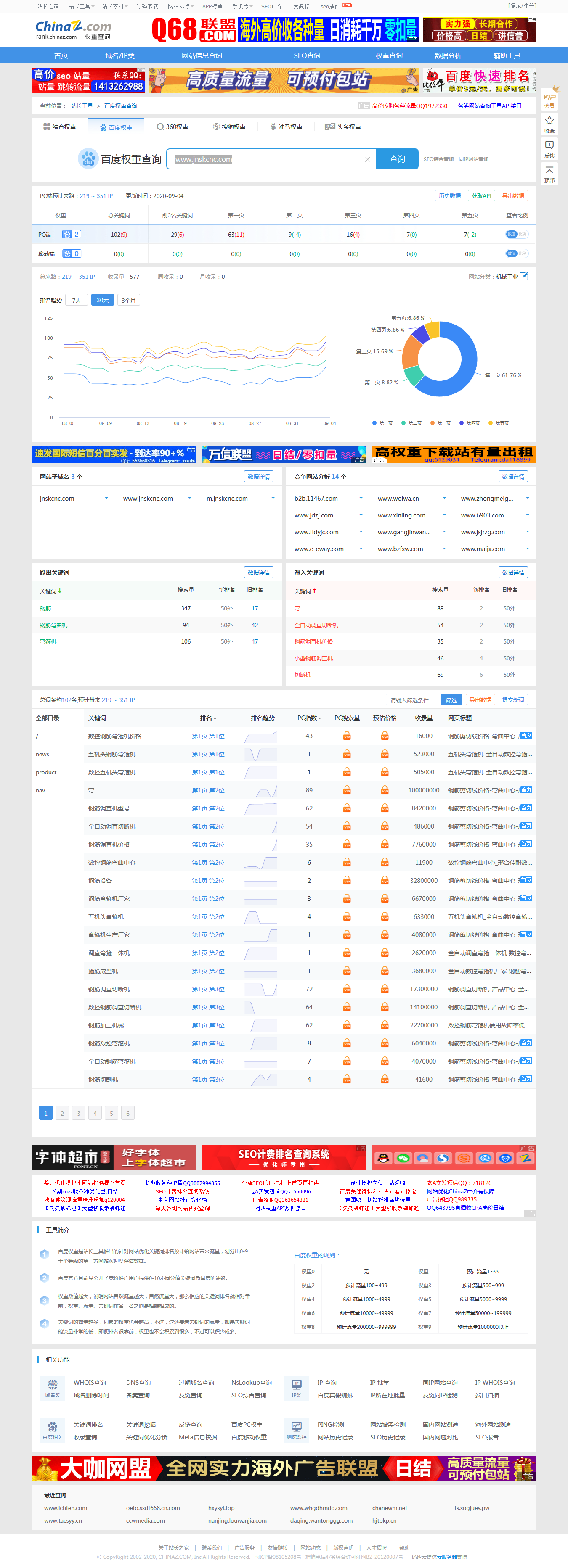Click the 域名类 WWW icon
Image resolution: width=568 pixels, height=1568 pixels.
coord(53,1385)
